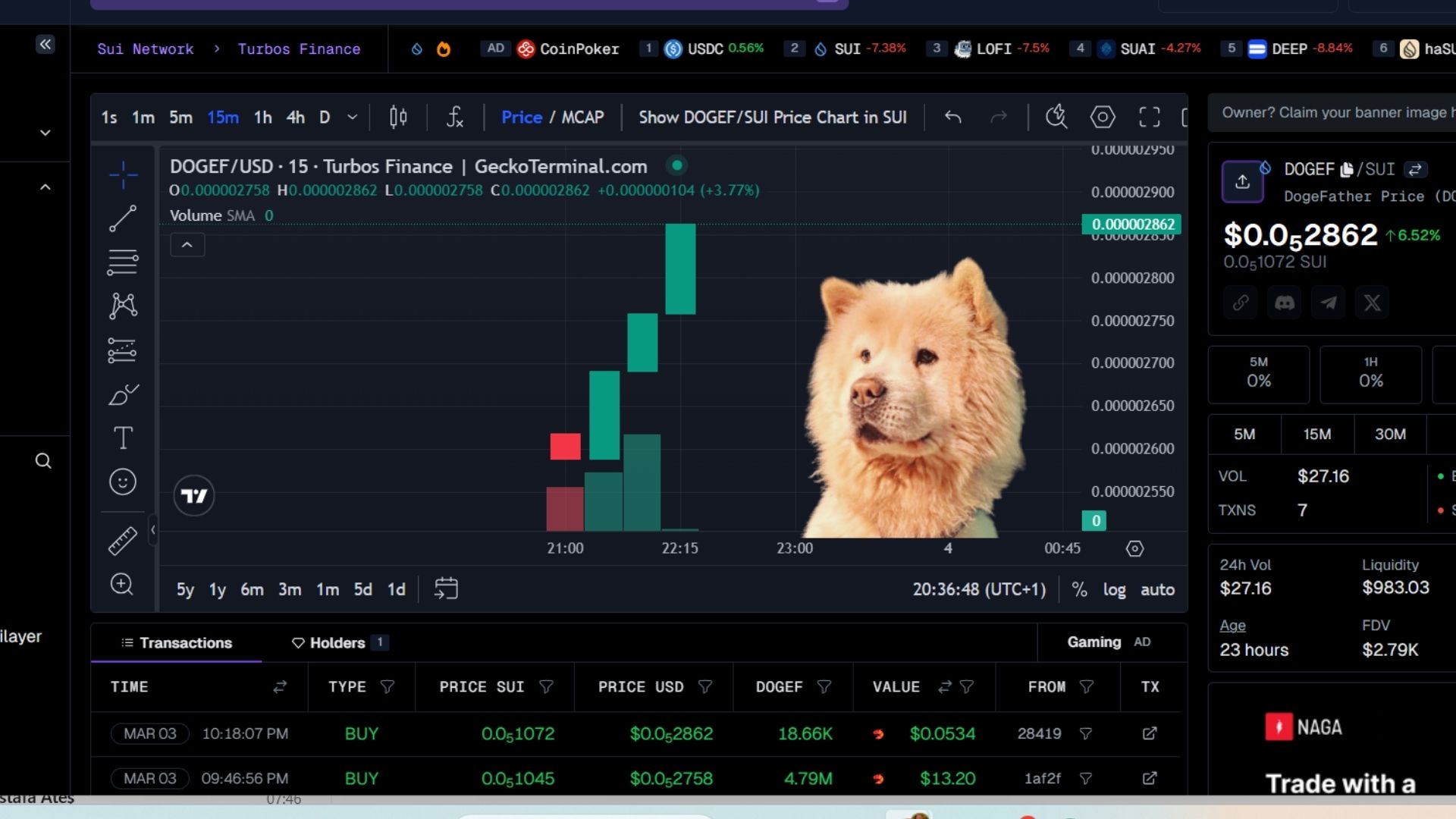Open the go-to-date calendar icon
The image size is (1456, 819).
[x=446, y=588]
